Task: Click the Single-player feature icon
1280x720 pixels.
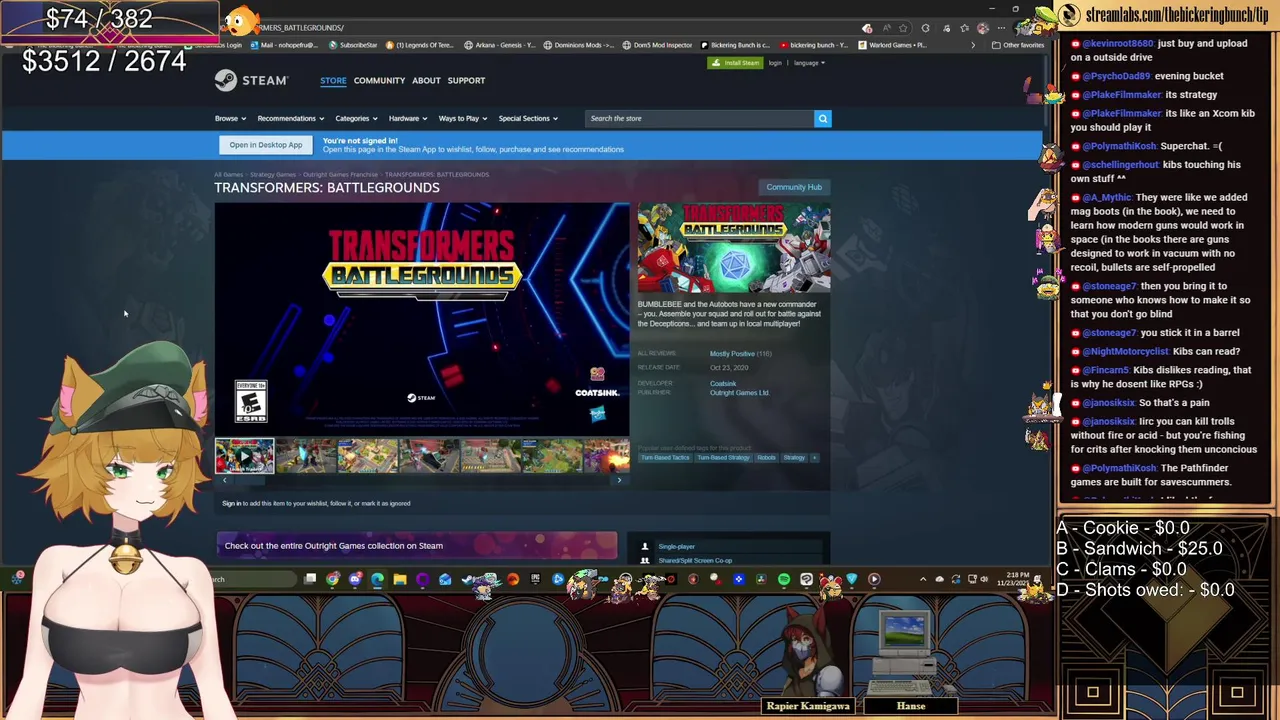Action: (645, 547)
